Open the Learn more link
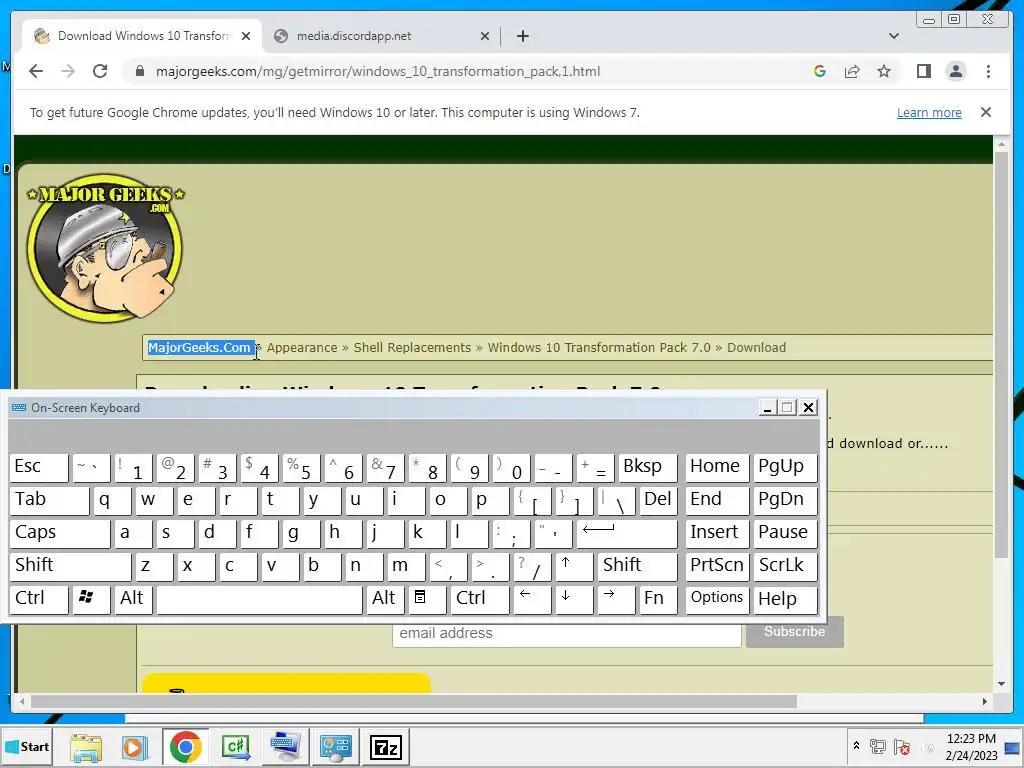The width and height of the screenshot is (1024, 768). tap(929, 112)
